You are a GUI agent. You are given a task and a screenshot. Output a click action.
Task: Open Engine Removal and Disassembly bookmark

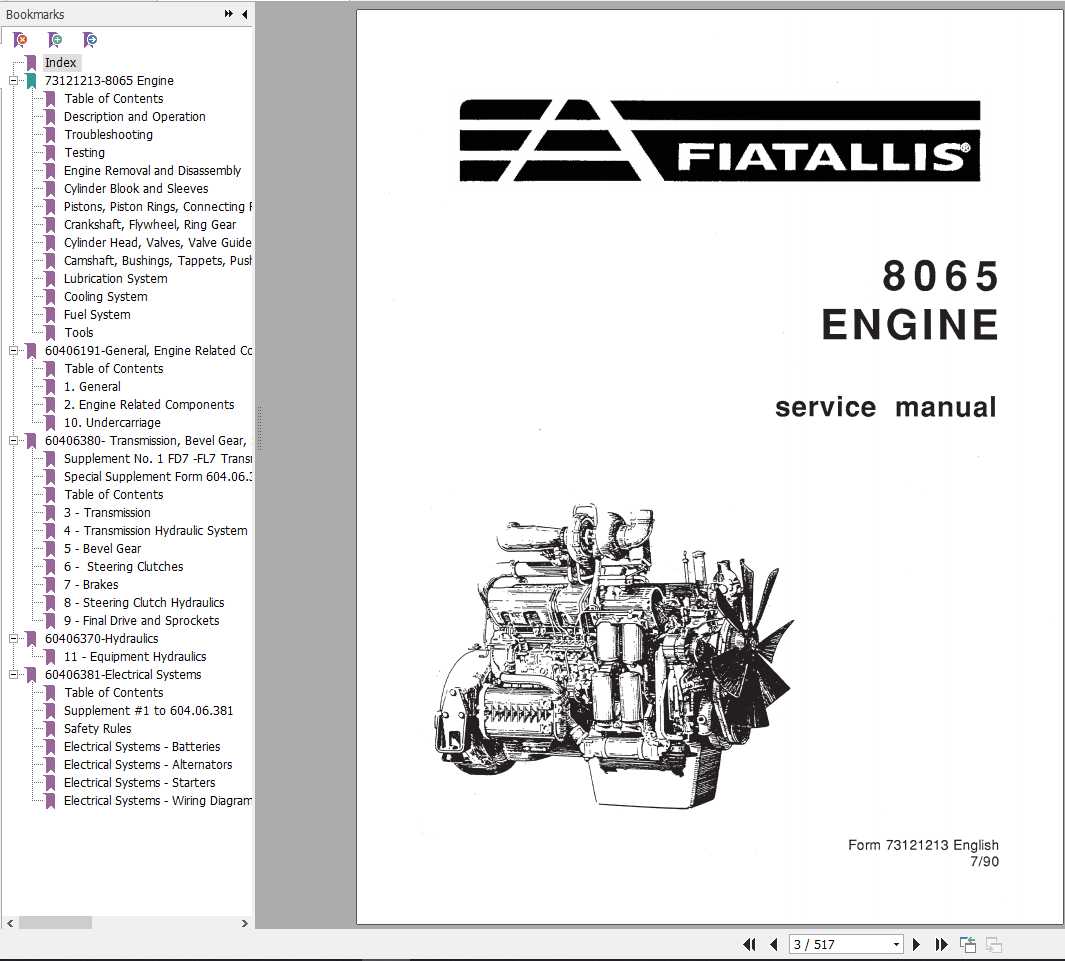tap(152, 170)
